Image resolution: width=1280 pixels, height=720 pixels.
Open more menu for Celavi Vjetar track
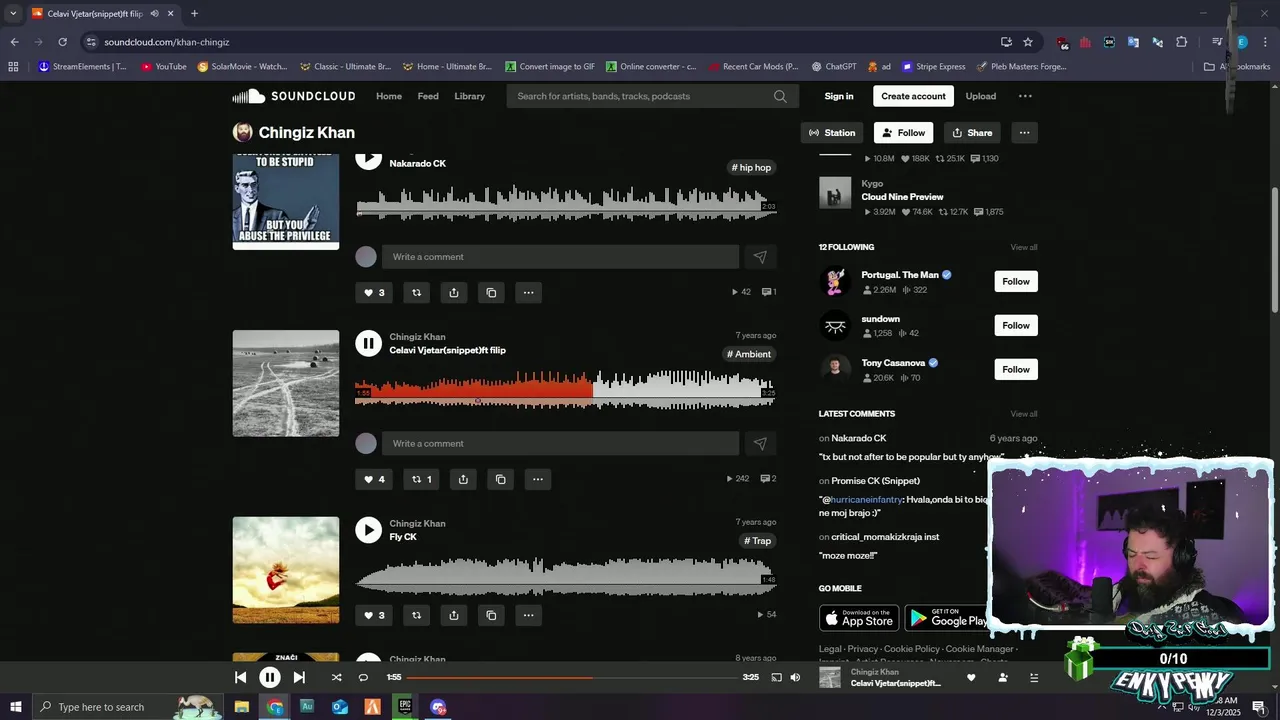coord(538,479)
